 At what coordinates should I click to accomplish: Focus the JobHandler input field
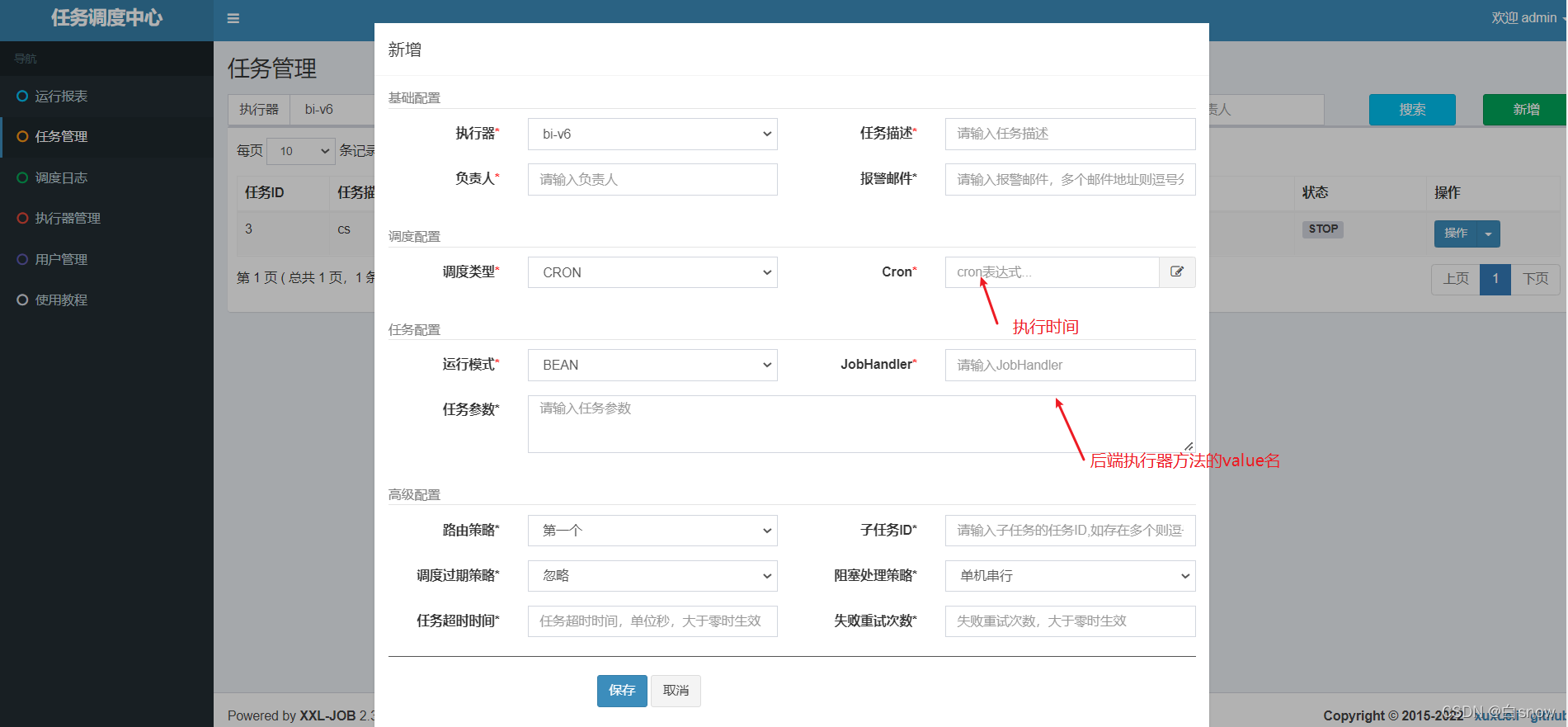(1070, 365)
